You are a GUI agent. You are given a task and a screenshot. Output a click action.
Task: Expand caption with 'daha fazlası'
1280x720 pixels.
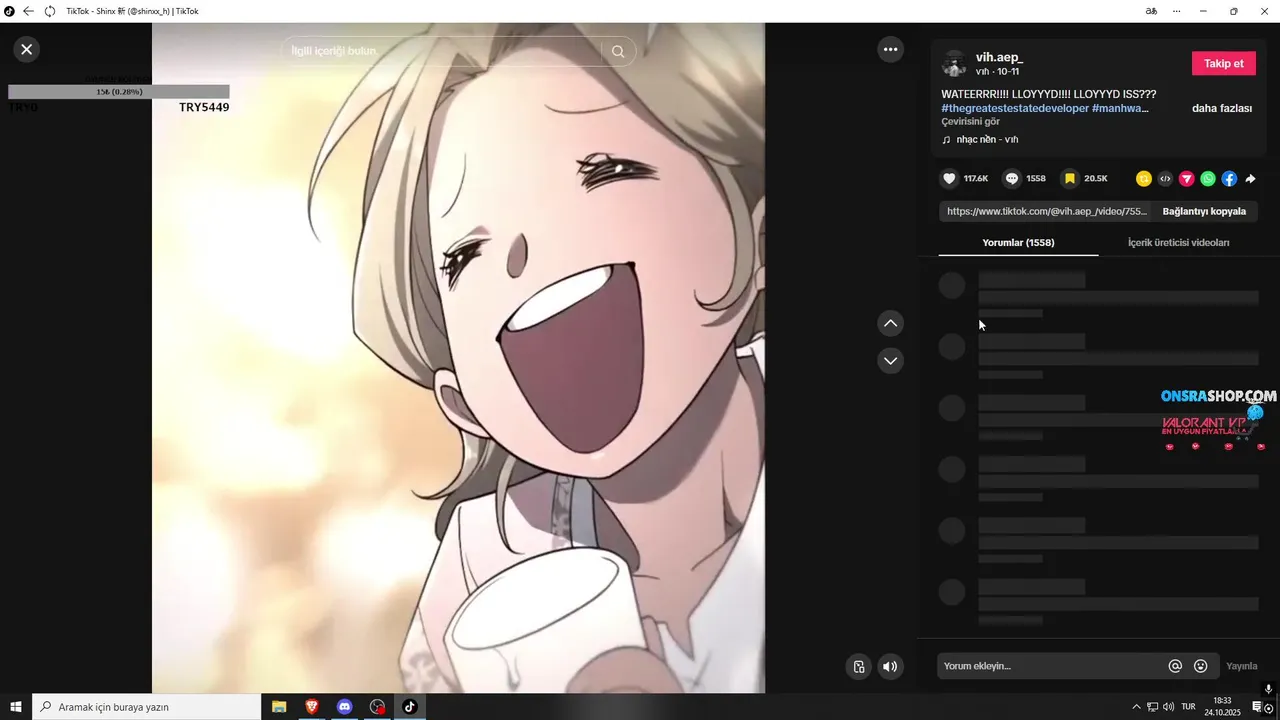[x=1221, y=108]
